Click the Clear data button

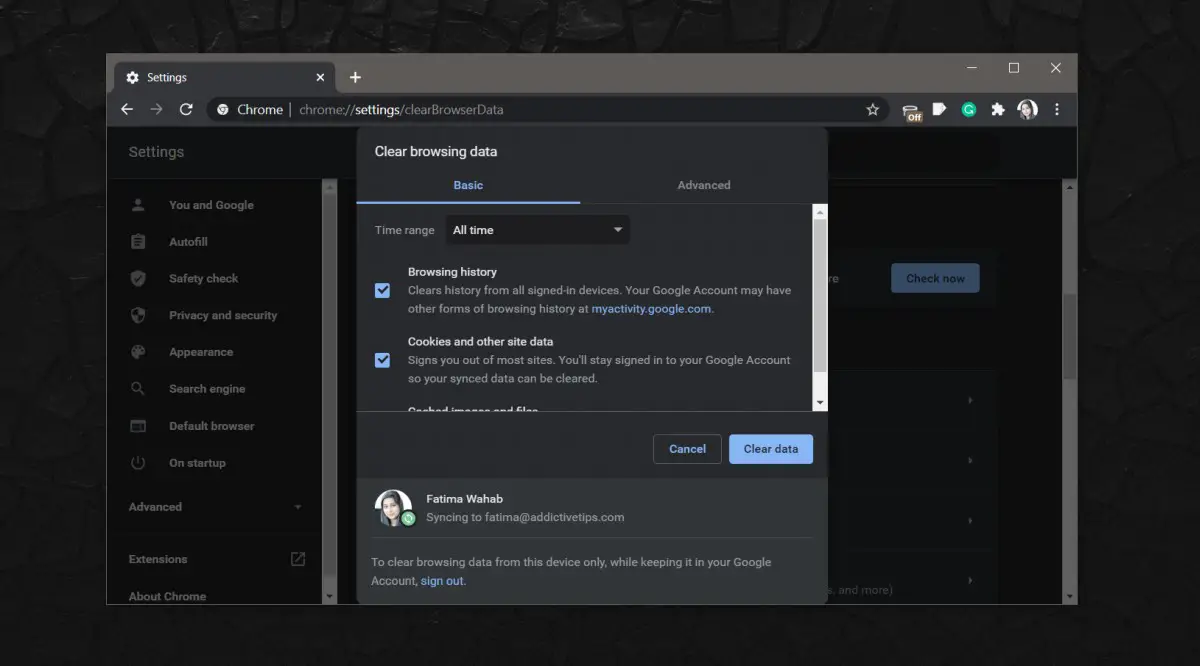tap(771, 449)
